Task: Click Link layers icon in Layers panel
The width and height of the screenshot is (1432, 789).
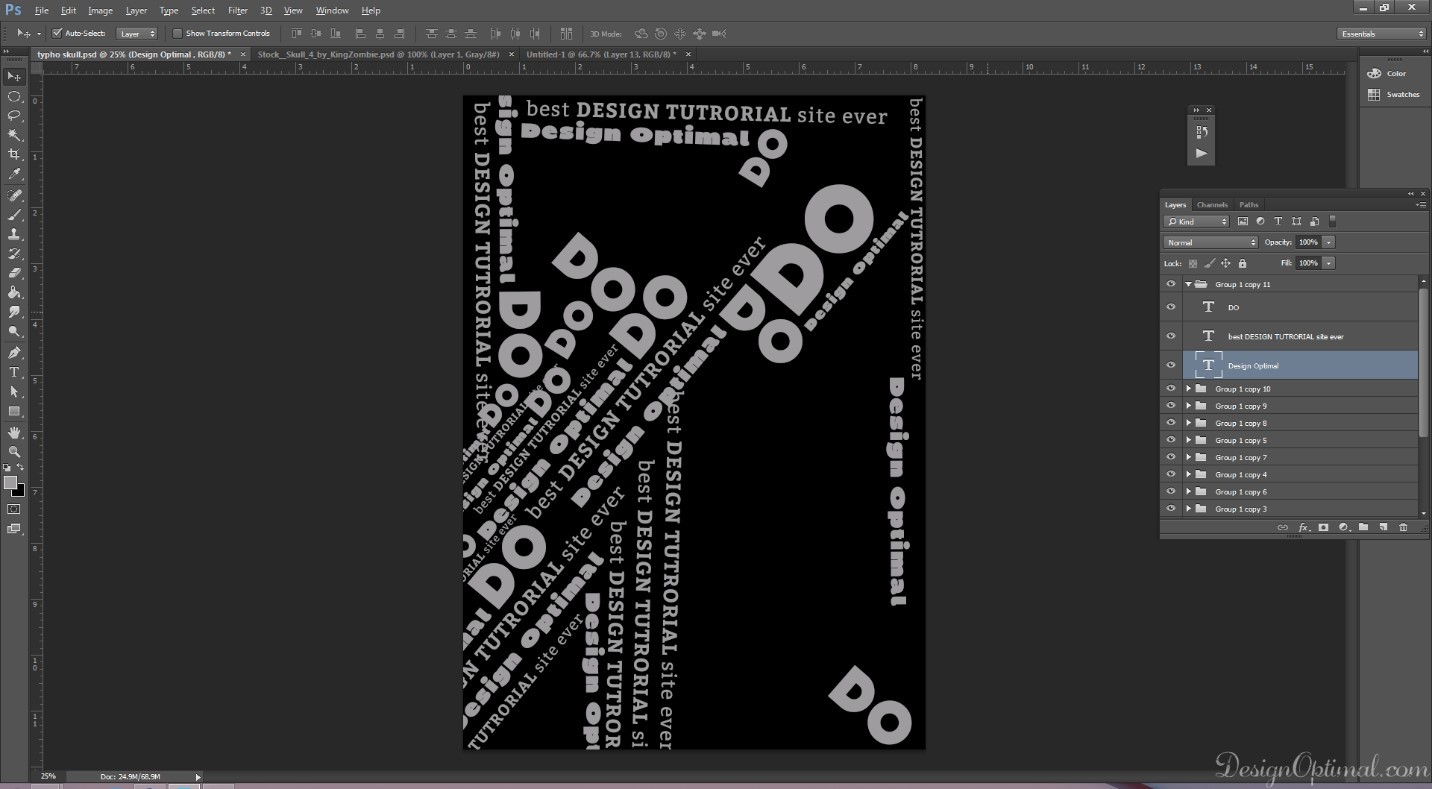Action: (1283, 527)
